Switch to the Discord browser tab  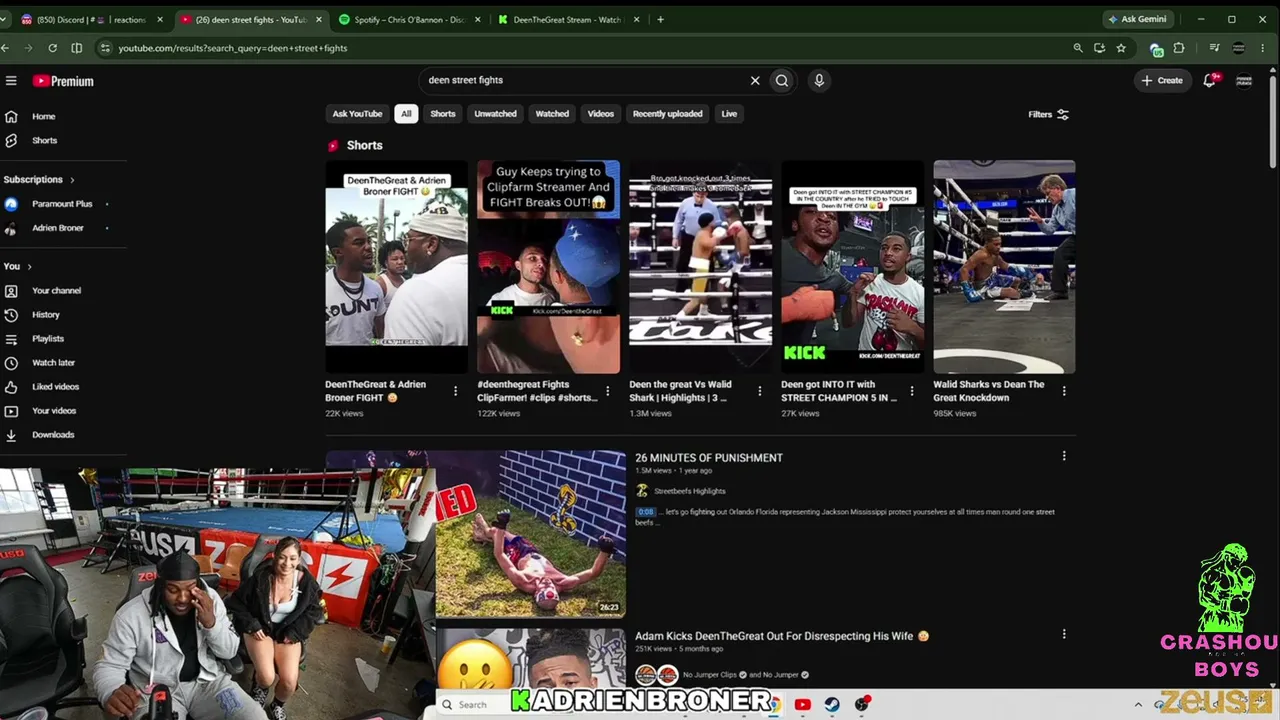click(89, 20)
